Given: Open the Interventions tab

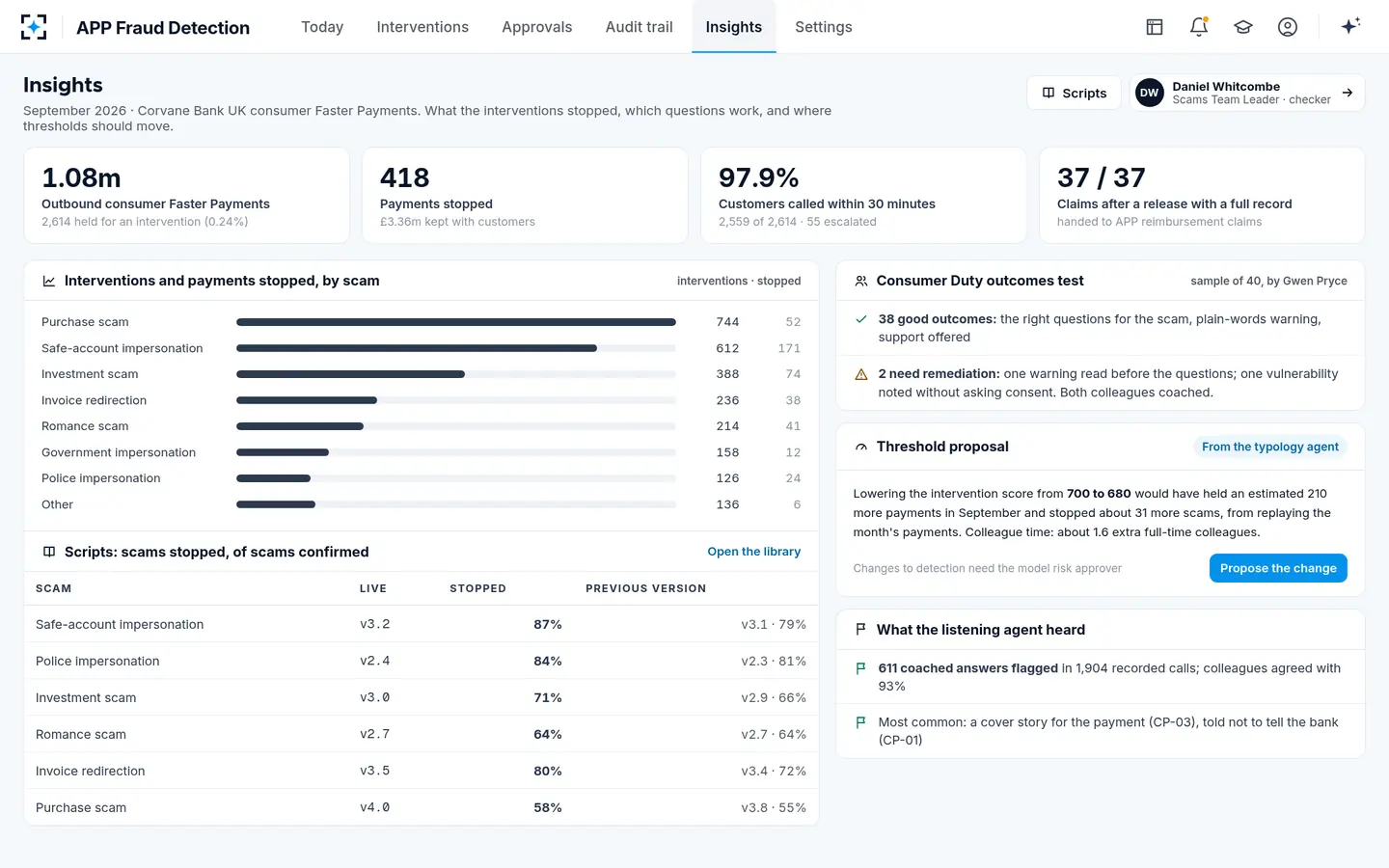Looking at the screenshot, I should click(x=422, y=27).
